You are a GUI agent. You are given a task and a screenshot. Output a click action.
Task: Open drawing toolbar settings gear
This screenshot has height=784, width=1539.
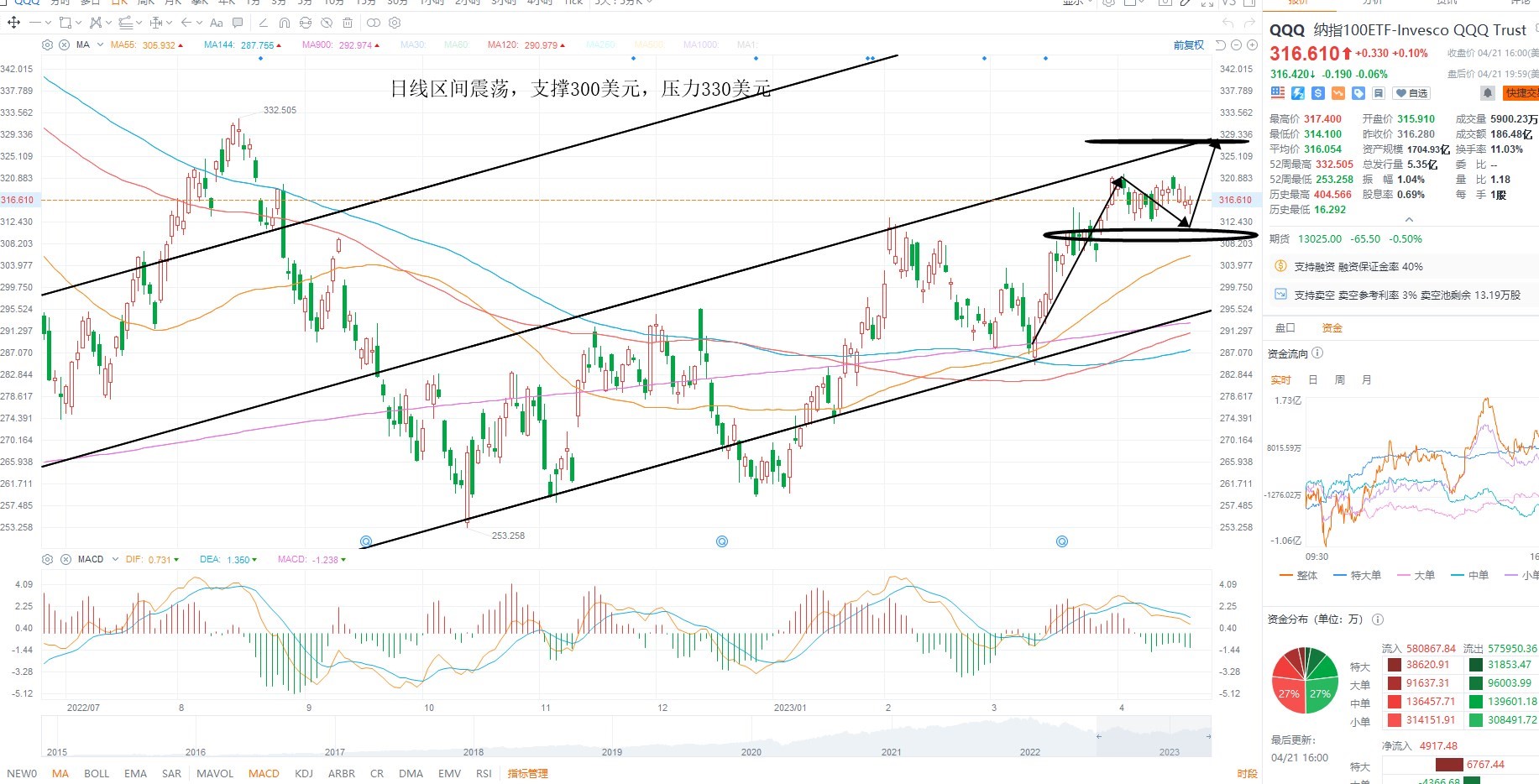(395, 23)
